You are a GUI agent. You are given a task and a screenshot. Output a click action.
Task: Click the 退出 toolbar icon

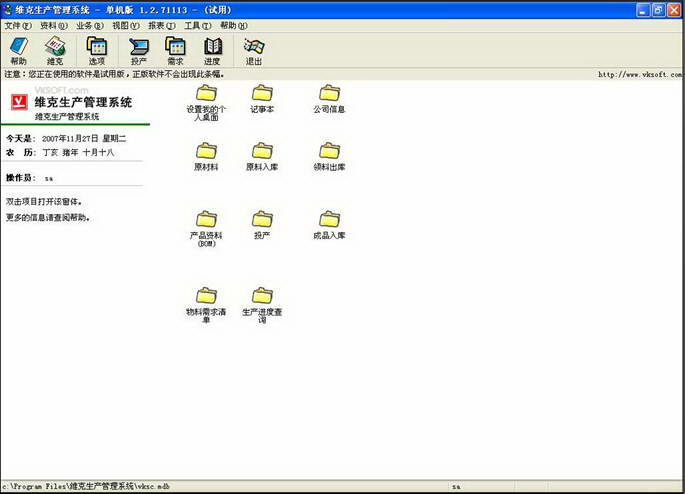[x=254, y=51]
